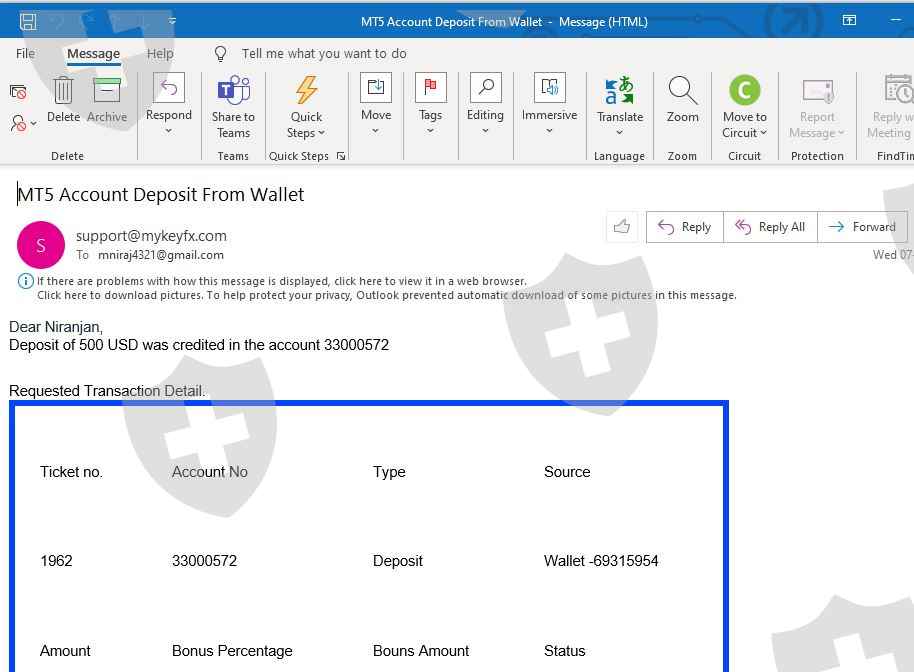Screen dimensions: 914x672
Task: Click the Ticket no. header
Action: 71,472
